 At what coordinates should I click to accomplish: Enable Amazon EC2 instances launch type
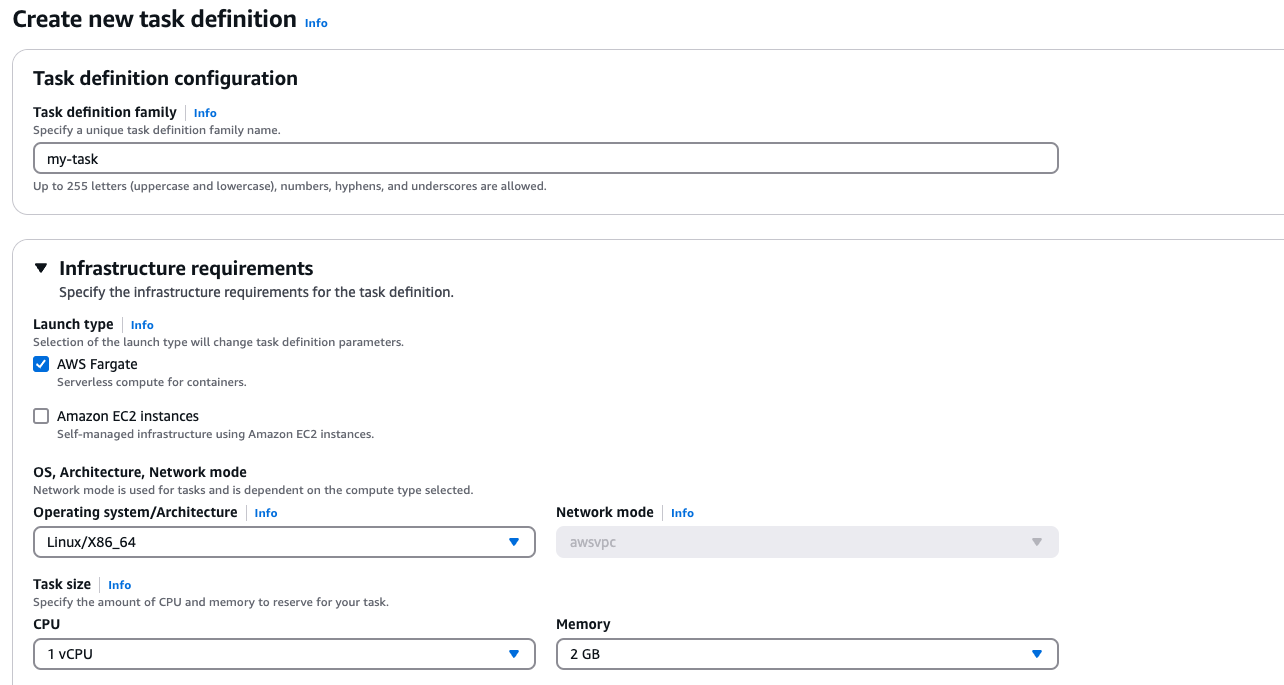[41, 415]
